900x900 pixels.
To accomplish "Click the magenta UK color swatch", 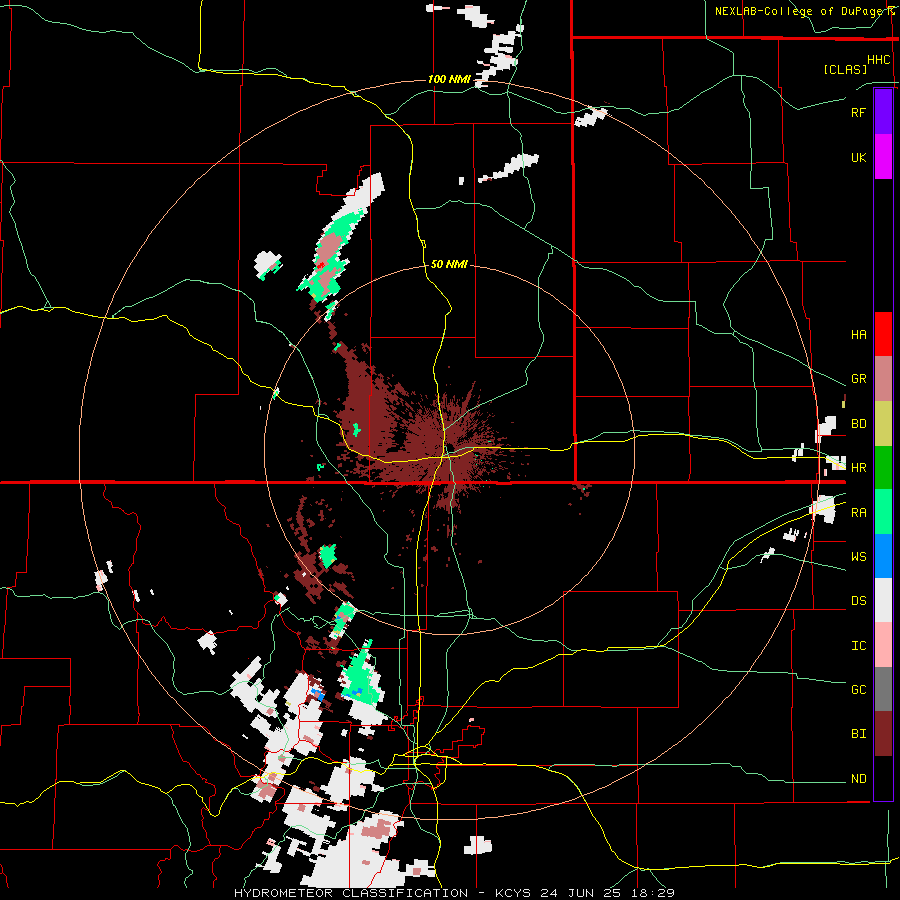I will point(883,157).
